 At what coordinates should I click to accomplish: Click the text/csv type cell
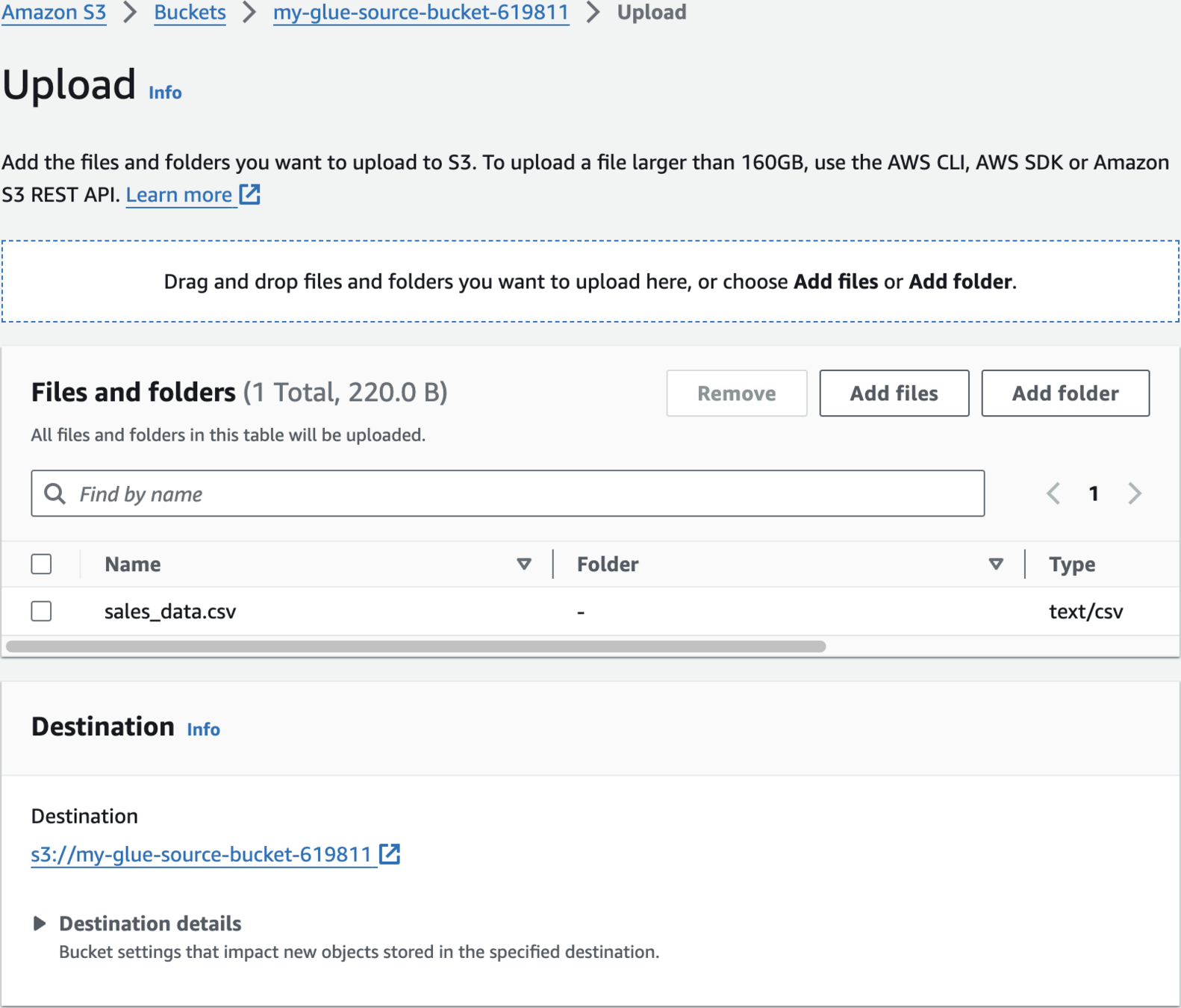(x=1086, y=612)
